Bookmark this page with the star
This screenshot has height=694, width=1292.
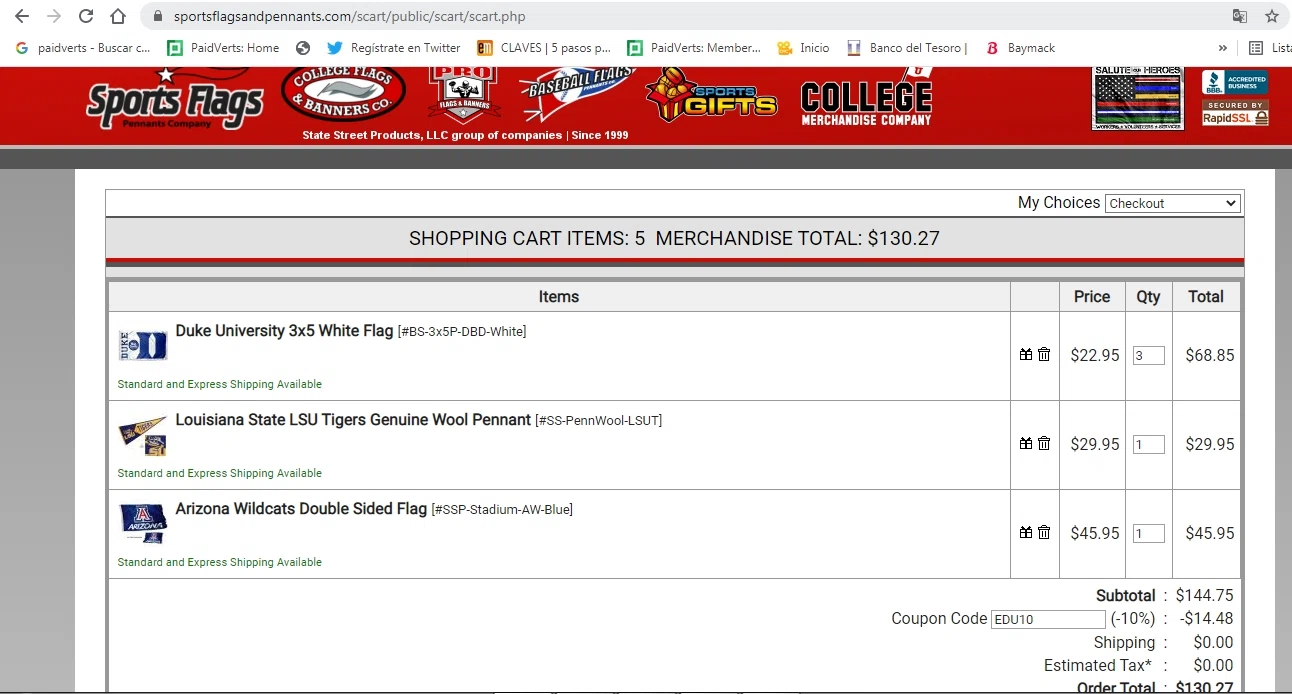click(x=1272, y=16)
